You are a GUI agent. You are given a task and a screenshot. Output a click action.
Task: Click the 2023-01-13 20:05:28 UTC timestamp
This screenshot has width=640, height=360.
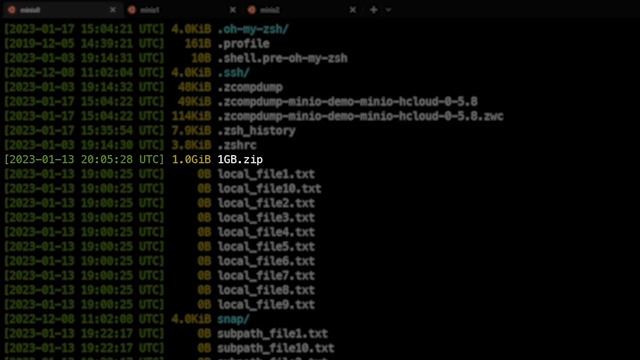pos(84,160)
